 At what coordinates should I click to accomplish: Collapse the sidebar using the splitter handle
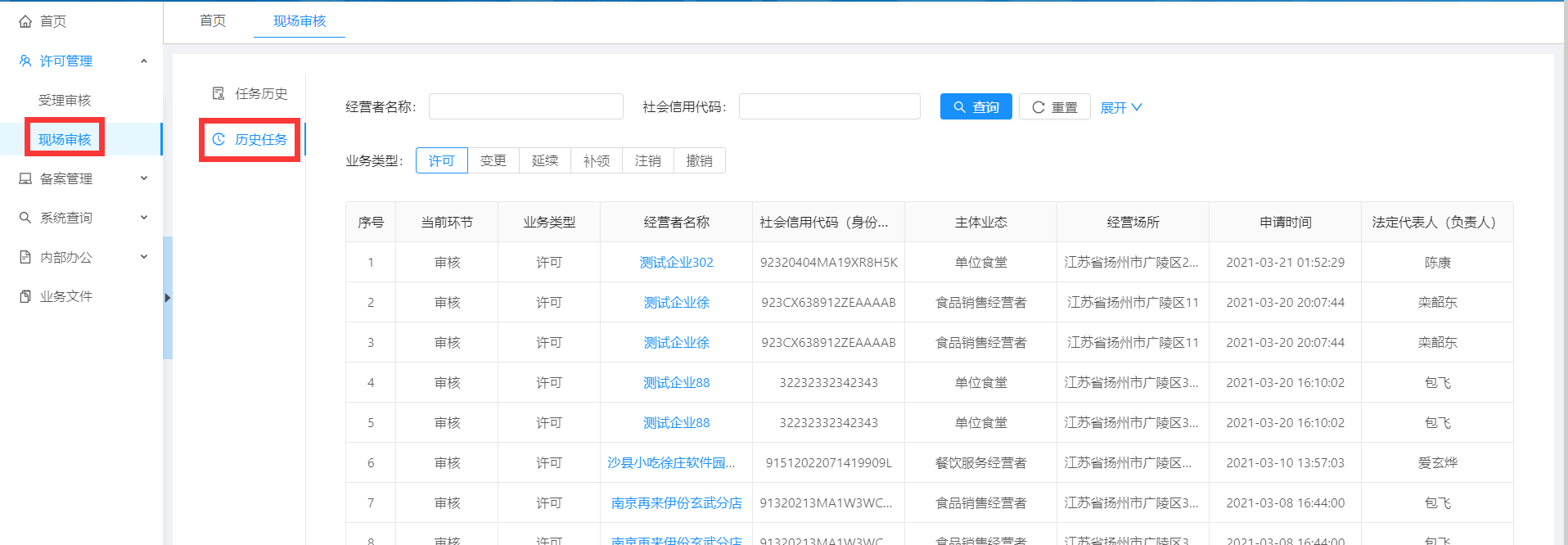tap(168, 298)
